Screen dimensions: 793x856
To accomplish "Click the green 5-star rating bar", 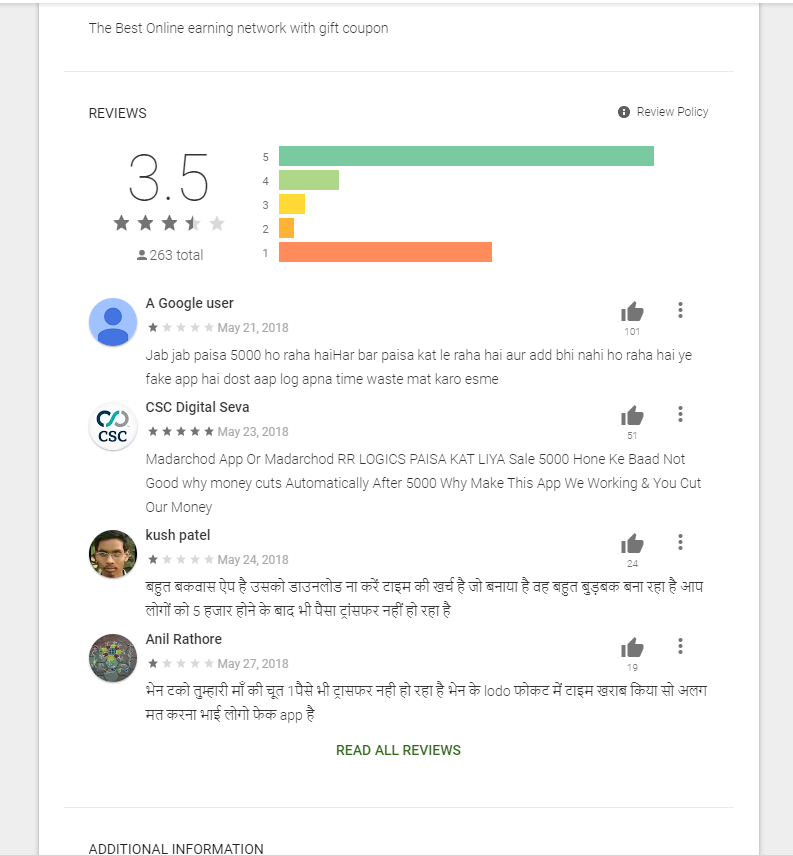I will point(466,156).
